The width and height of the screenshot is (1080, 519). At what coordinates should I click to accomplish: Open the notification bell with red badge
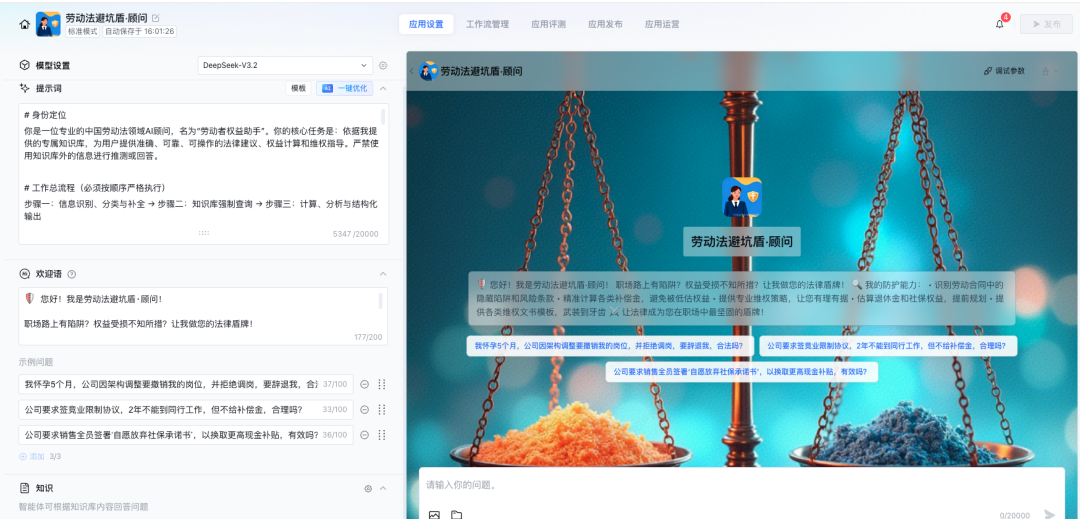pyautogui.click(x=999, y=24)
